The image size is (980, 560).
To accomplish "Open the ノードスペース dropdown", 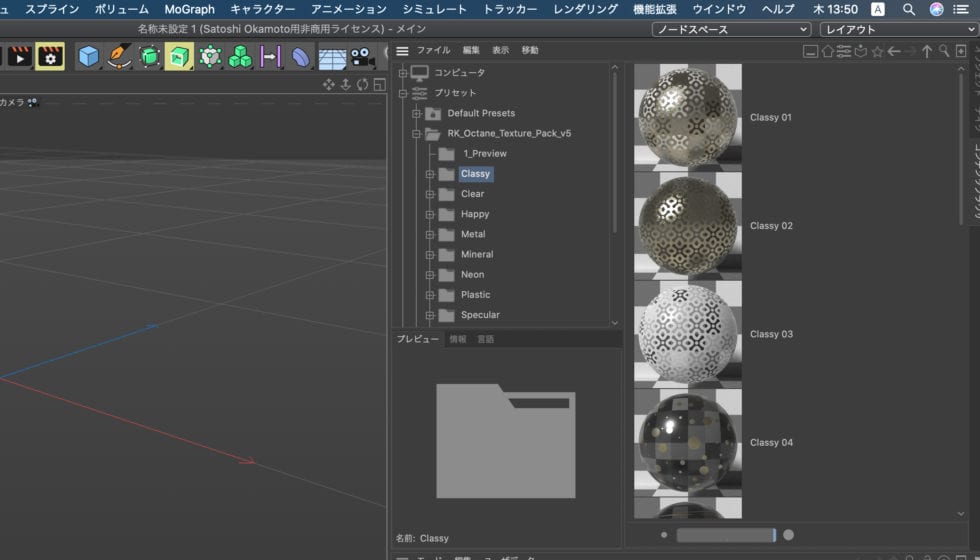I will point(731,29).
